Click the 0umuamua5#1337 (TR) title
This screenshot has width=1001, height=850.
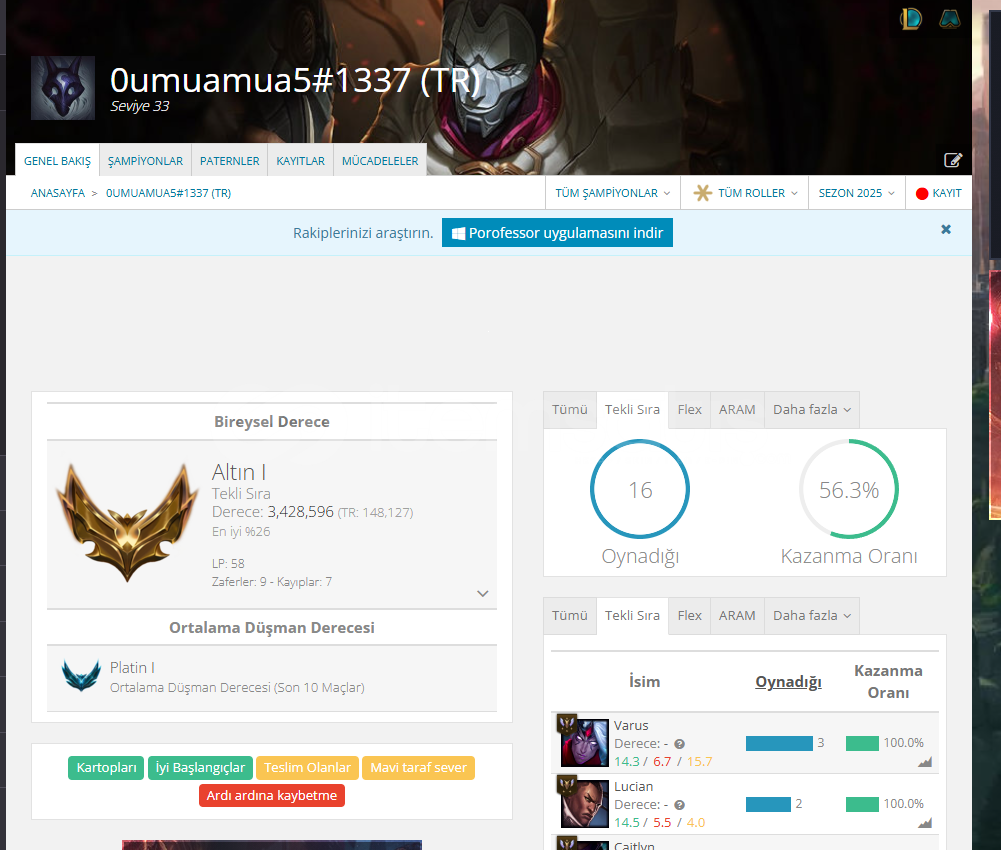pyautogui.click(x=294, y=80)
